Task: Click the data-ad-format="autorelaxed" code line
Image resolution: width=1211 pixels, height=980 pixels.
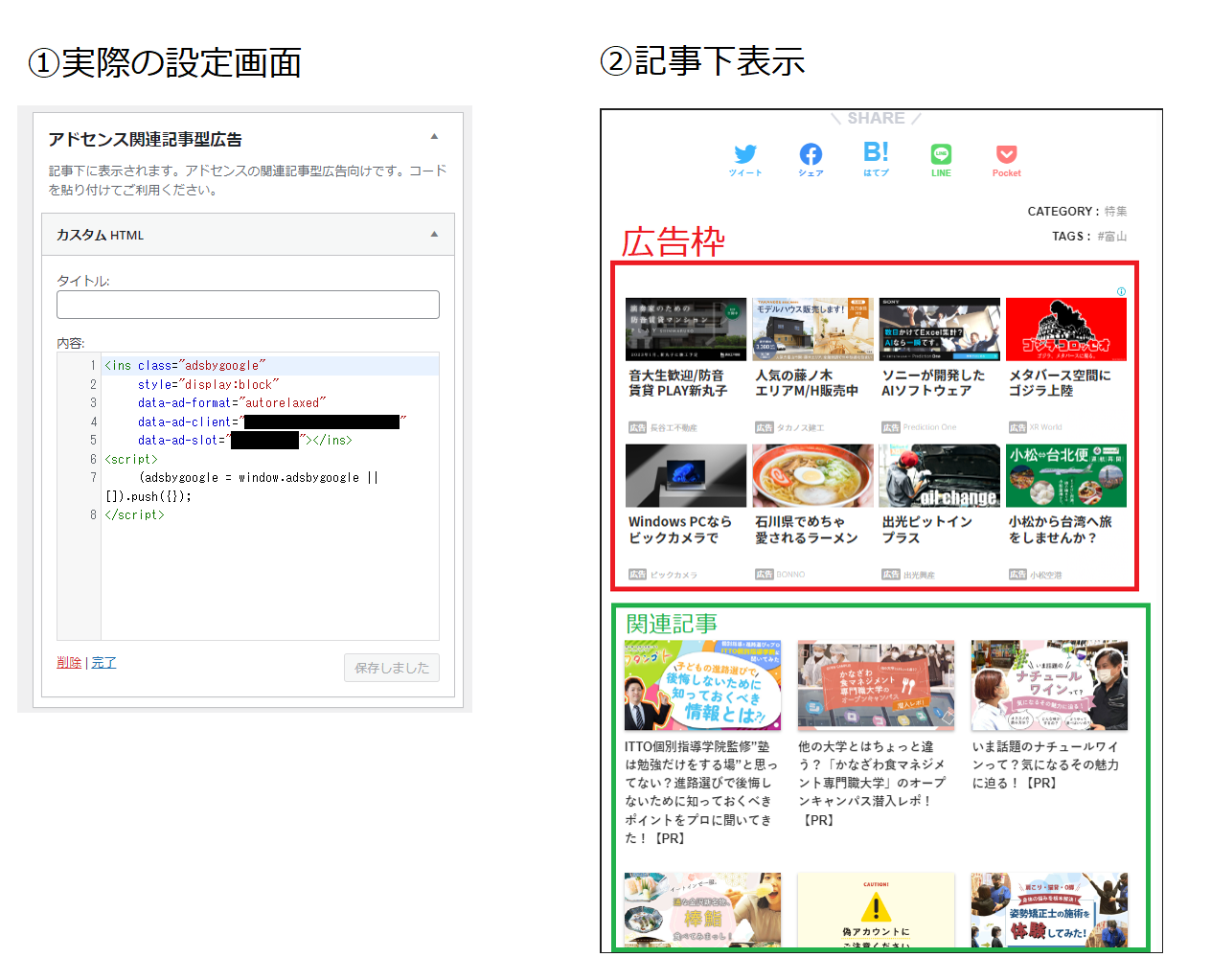Action: click(x=232, y=402)
